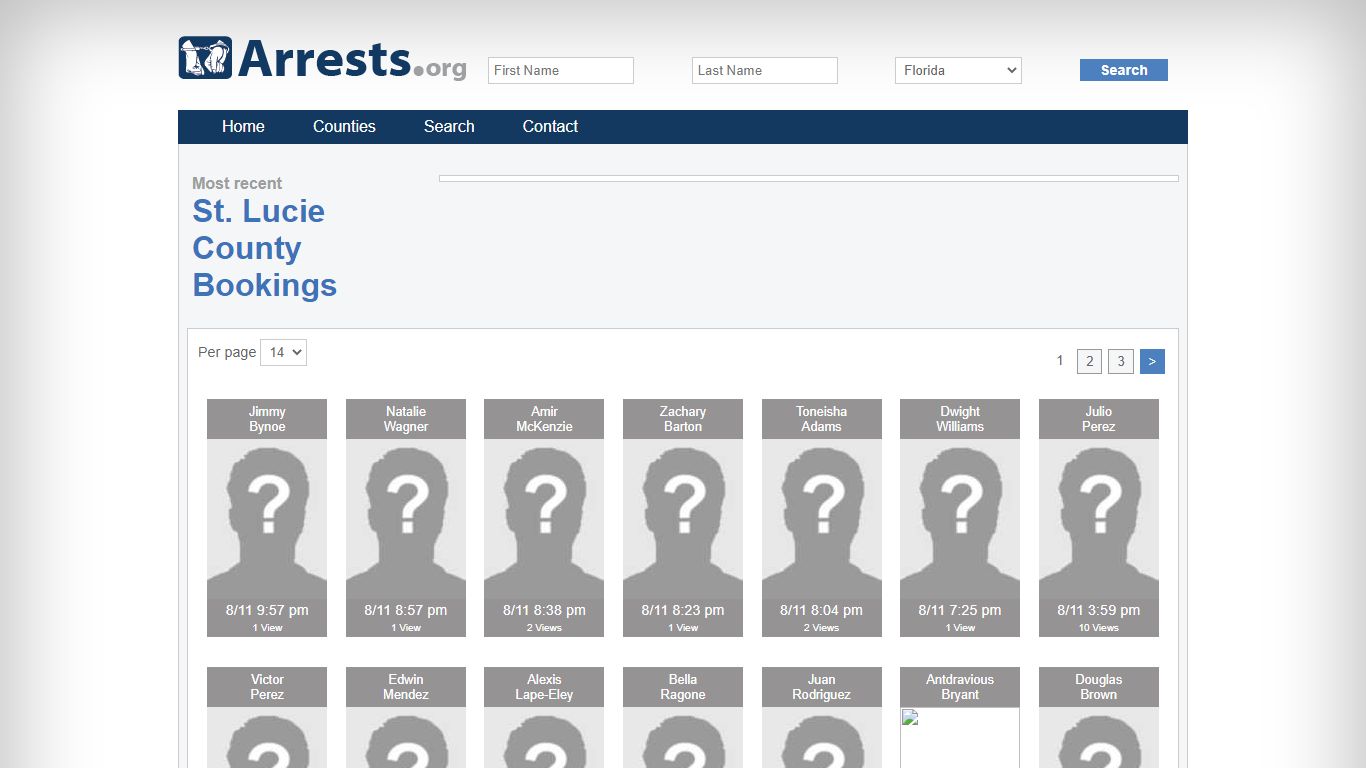
Task: Open the Juan Rodriguez booking card
Action: coord(822,717)
